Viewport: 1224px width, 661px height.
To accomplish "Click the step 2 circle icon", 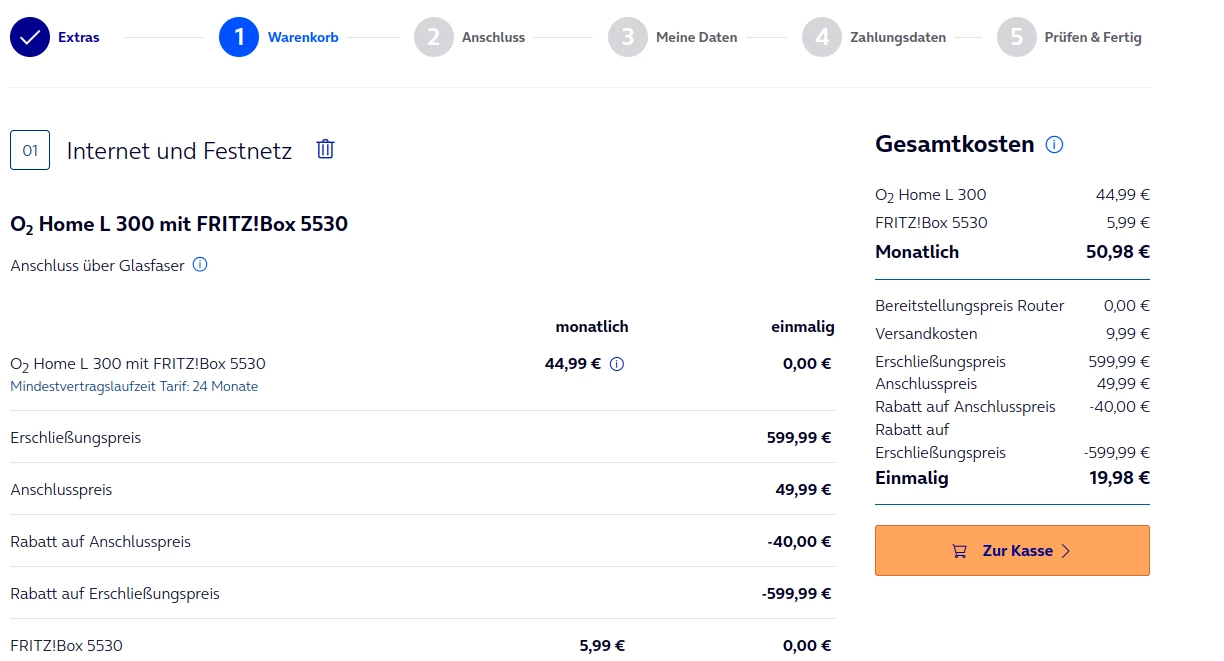I will 433,38.
